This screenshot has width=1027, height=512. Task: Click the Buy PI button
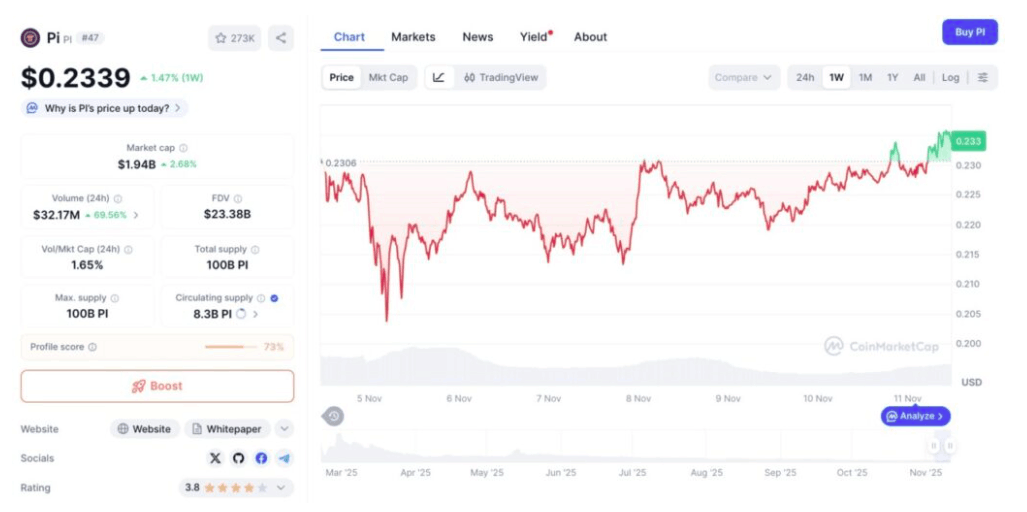[970, 32]
